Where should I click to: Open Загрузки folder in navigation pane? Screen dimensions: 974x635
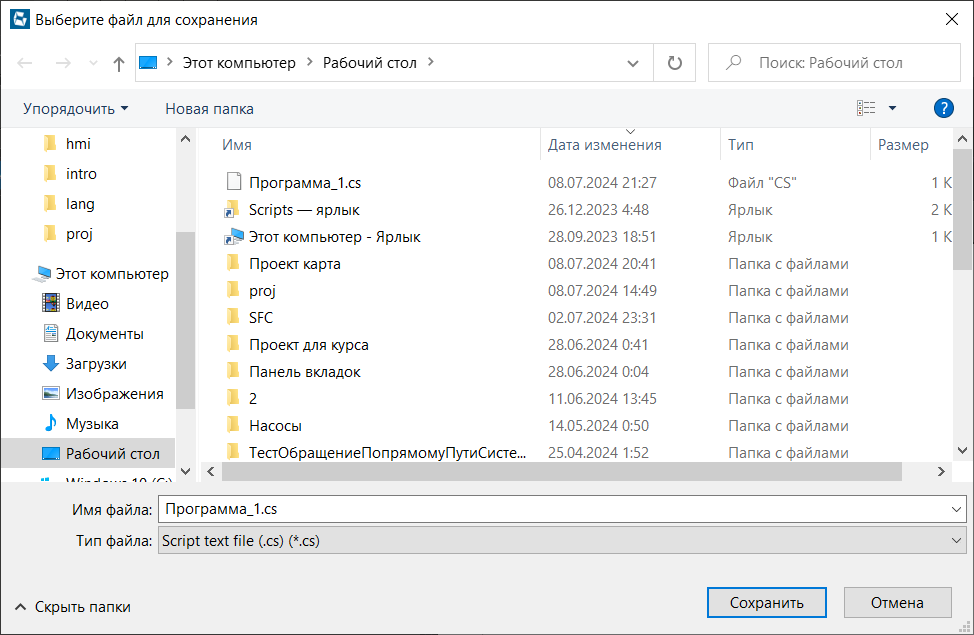point(96,364)
